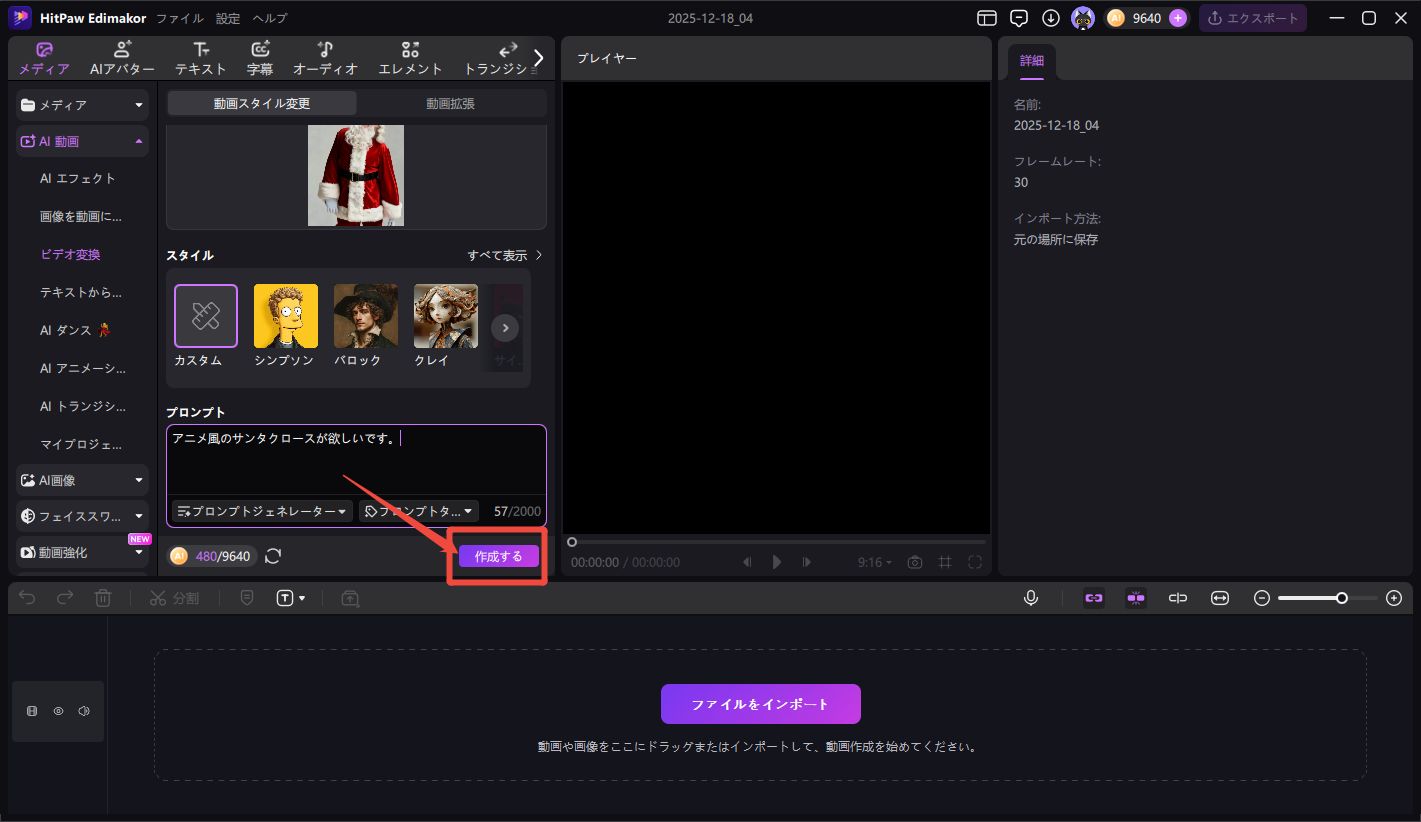Toggle the timeline magnet link icon
The image size is (1421, 822).
[1094, 598]
